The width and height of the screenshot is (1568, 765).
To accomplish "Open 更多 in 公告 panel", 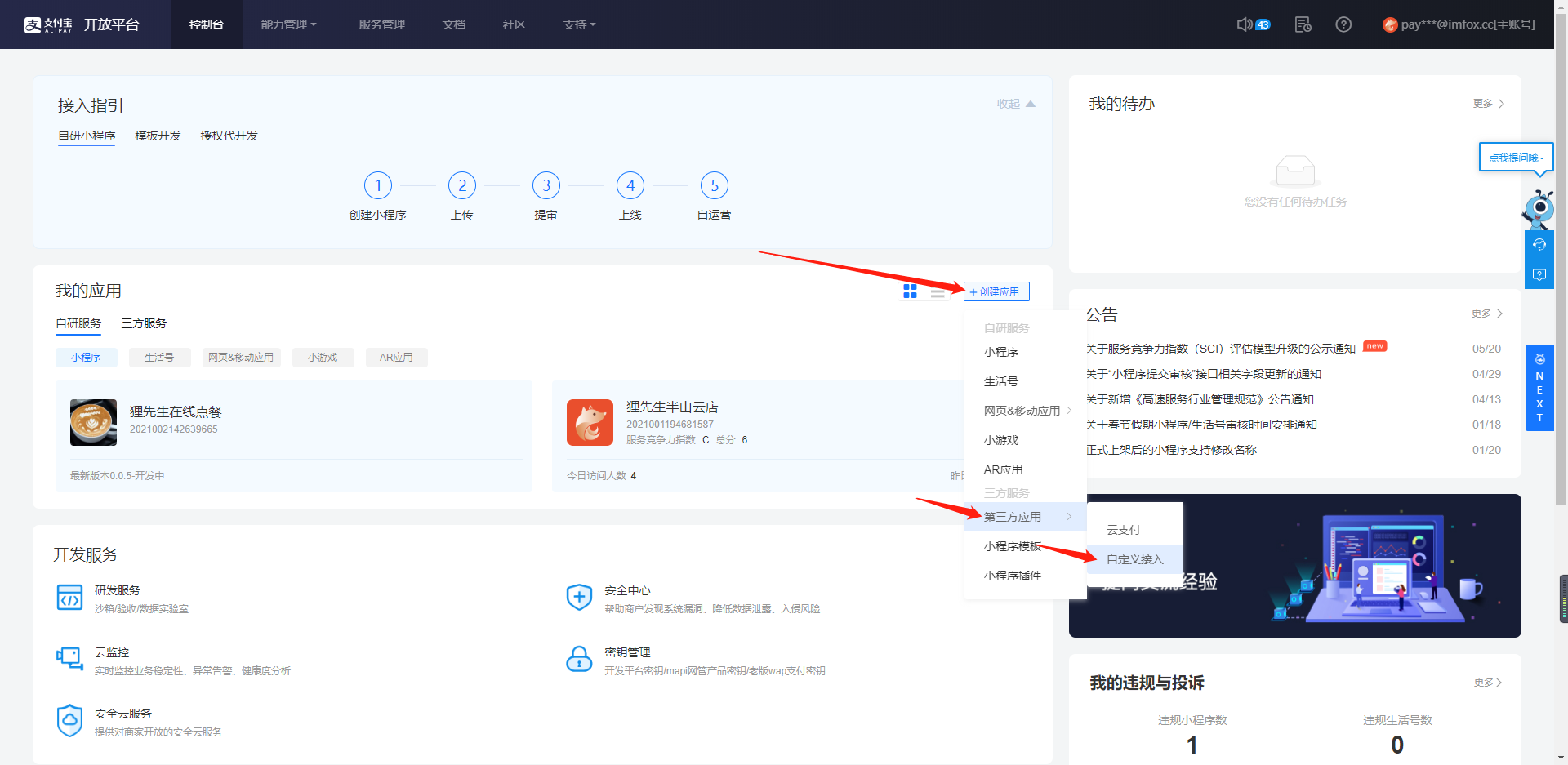I will click(x=1487, y=314).
